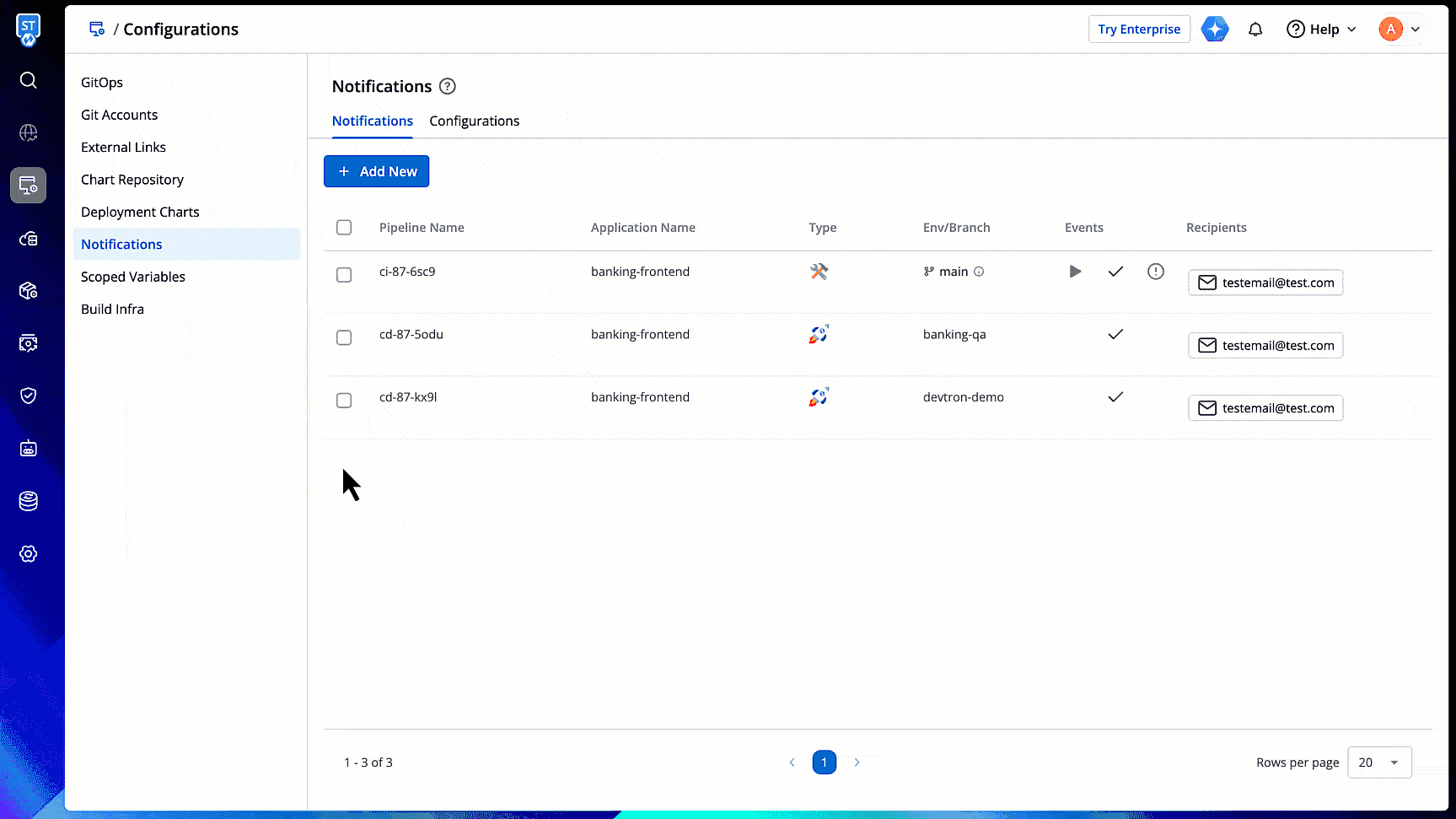The image size is (1456, 819).
Task: Open the Global Configurations gear icon in the sidebar
Action: [28, 554]
